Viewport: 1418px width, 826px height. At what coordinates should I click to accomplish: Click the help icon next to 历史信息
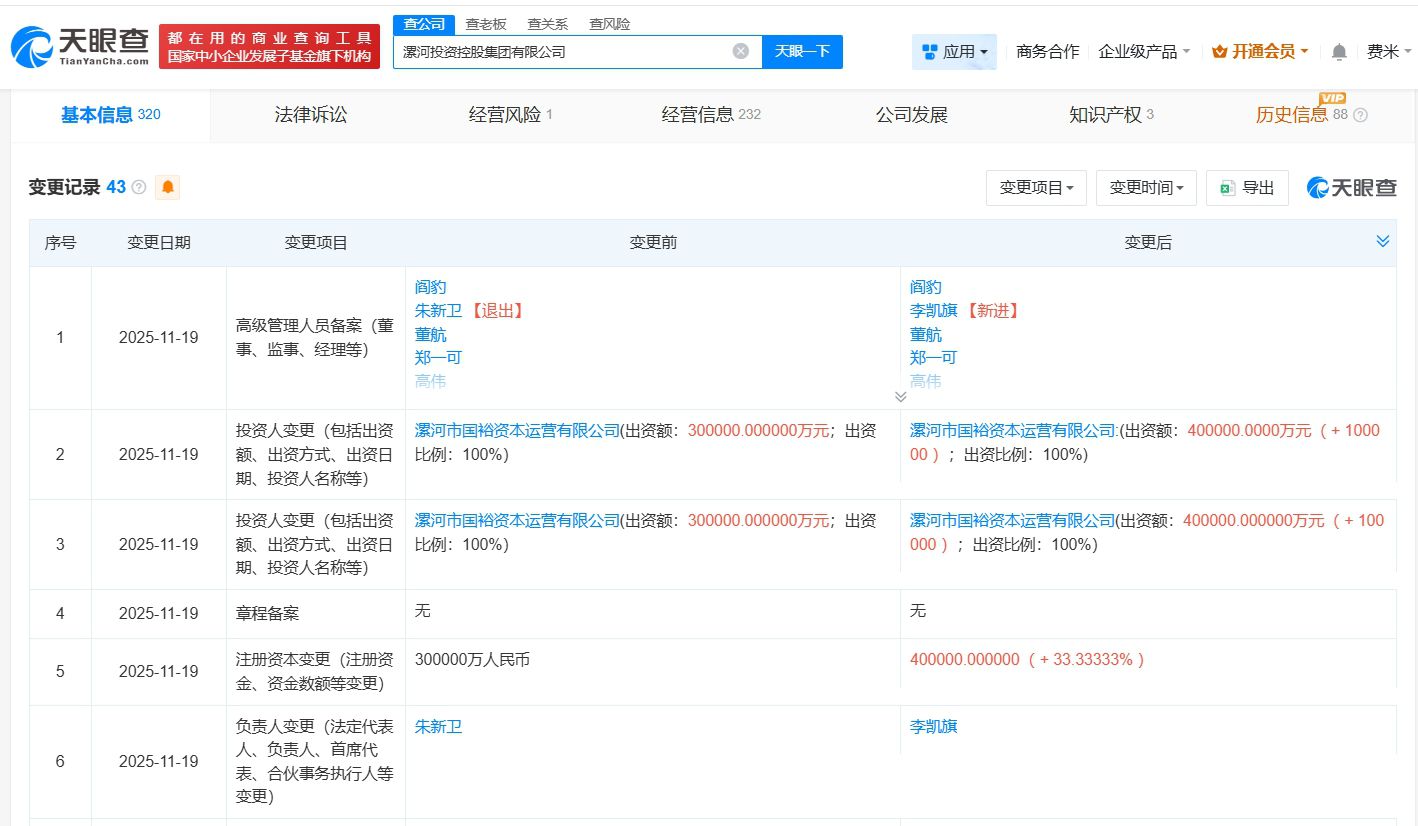click(1360, 115)
